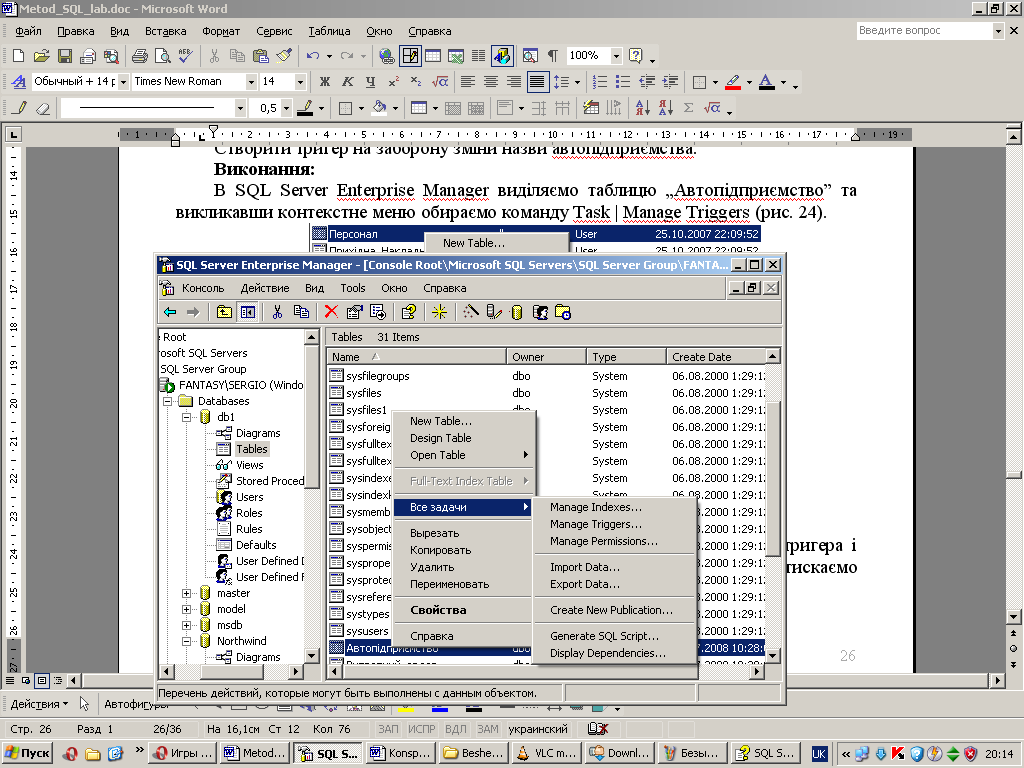The width and height of the screenshot is (1024, 768).
Task: Insert a Microsoft Excel worksheet
Action: tap(456, 56)
